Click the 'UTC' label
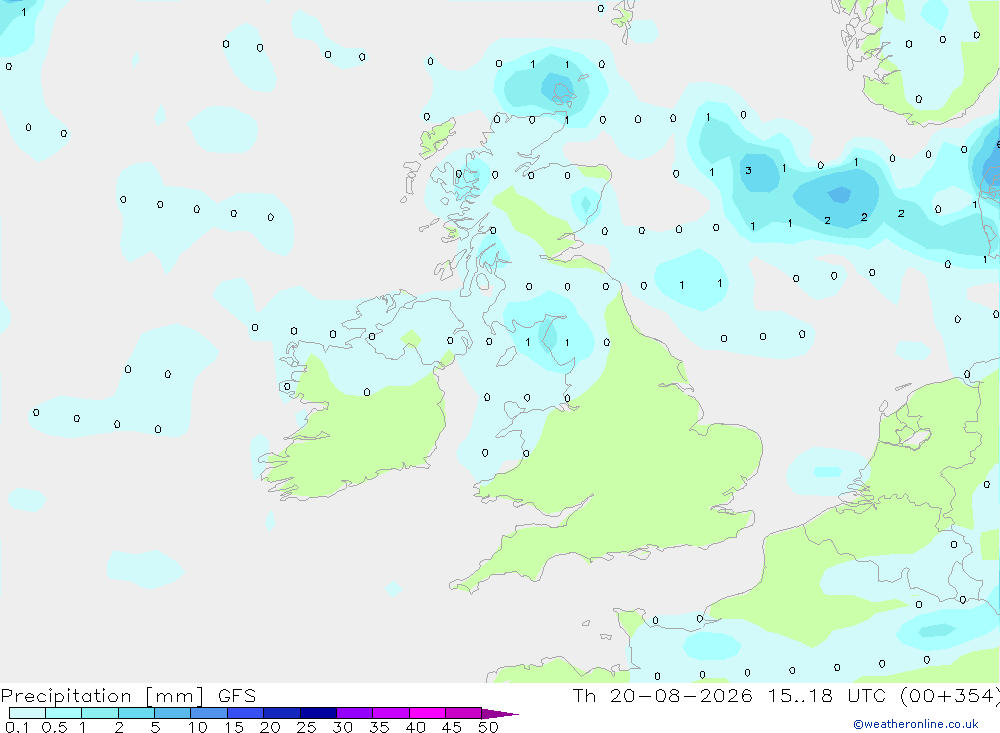Viewport: 1000px width, 733px height. (867, 695)
